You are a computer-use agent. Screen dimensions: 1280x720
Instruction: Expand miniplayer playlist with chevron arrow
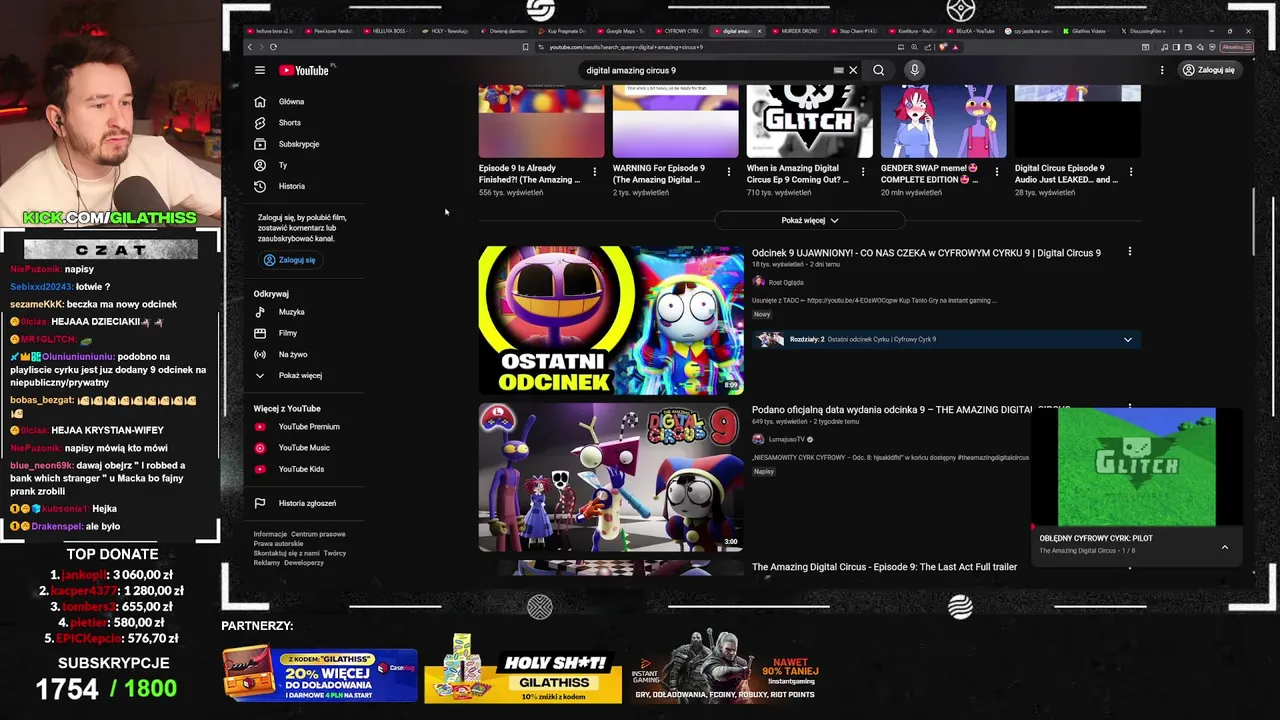[x=1224, y=547]
